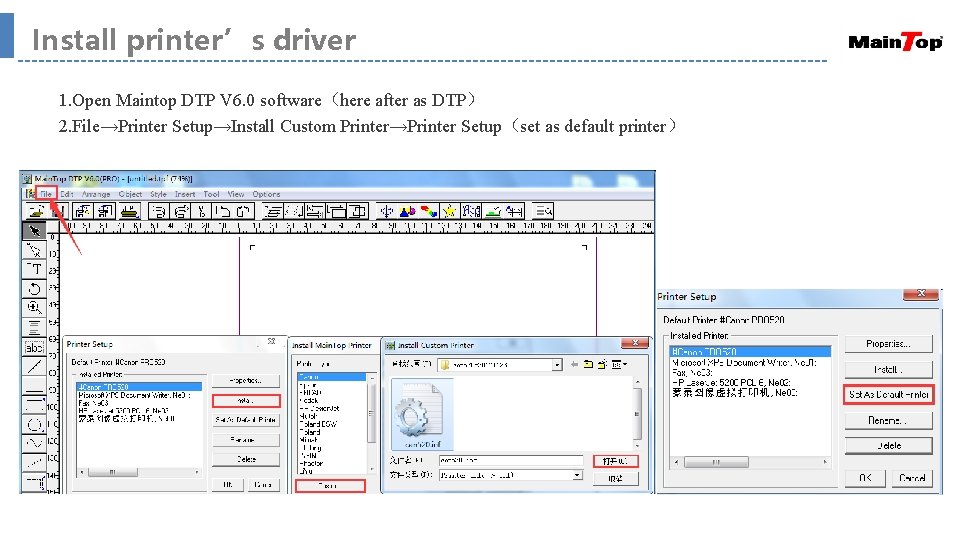Click Rename in left Printer Setup dialog
The width and height of the screenshot is (960, 540).
[x=246, y=440]
